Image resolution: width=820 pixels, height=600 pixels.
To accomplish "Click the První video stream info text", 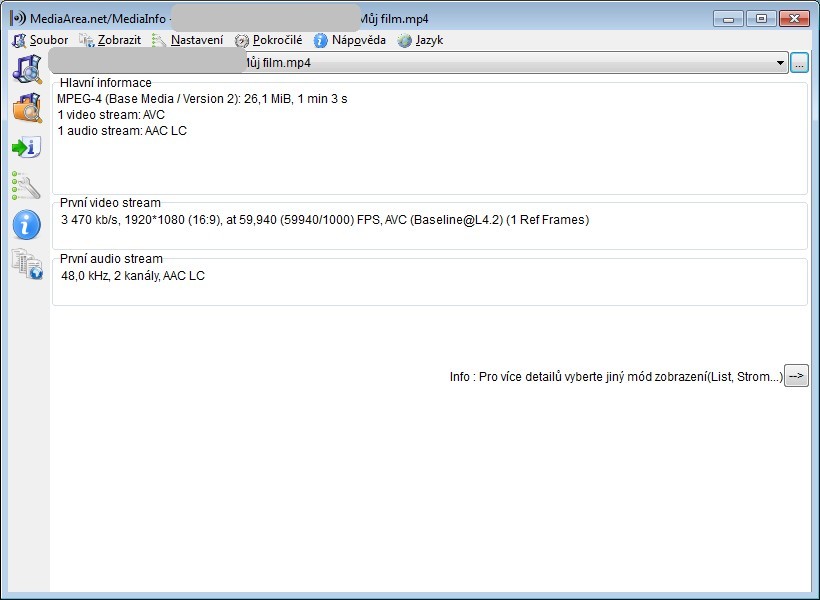I will click(x=325, y=220).
